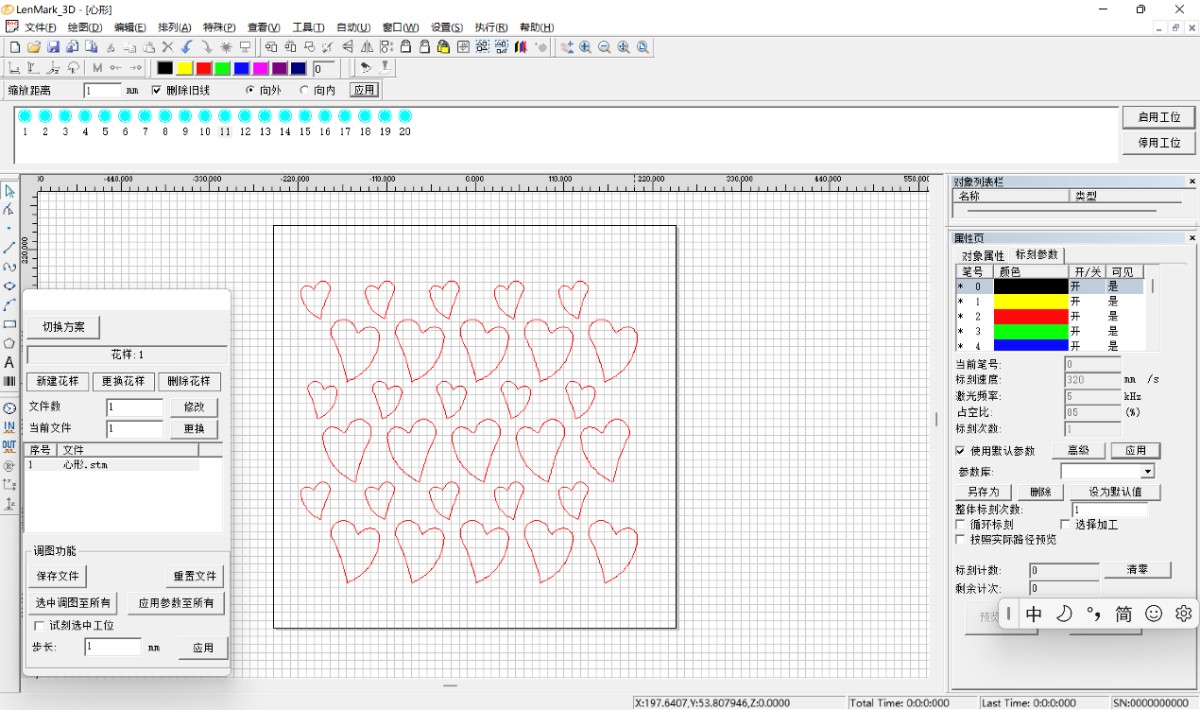Toggle the 使用默认参数 checkbox
Image resolution: width=1200 pixels, height=710 pixels.
961,451
